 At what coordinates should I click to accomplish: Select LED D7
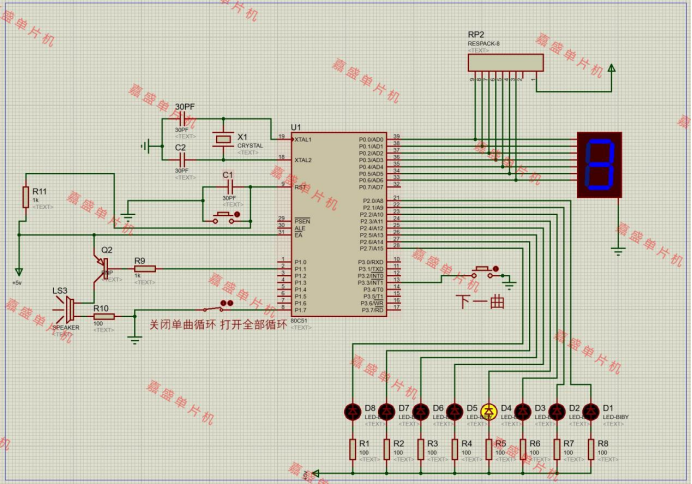[x=387, y=412]
